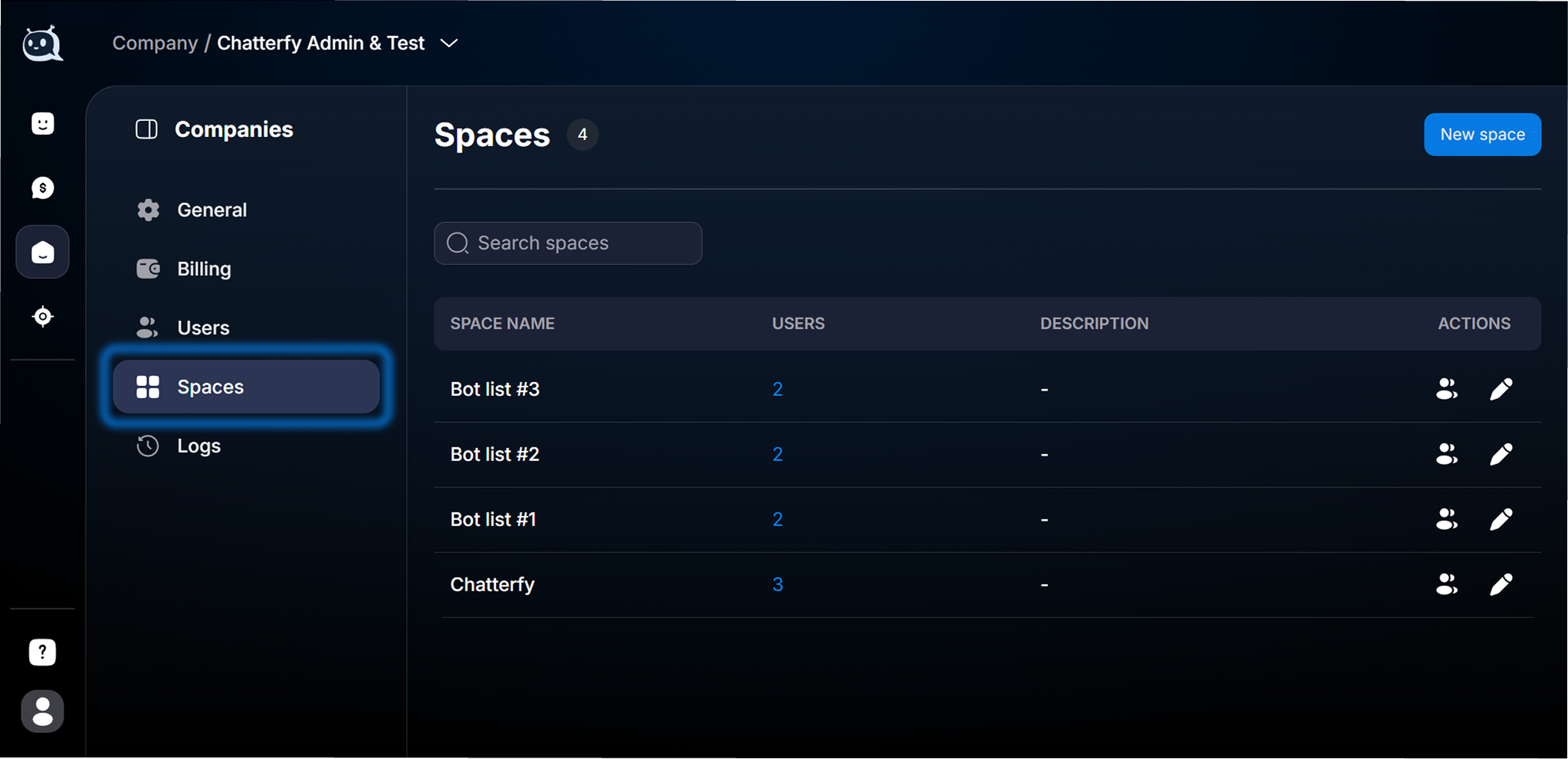Image resolution: width=1568 pixels, height=759 pixels.
Task: Edit Bot list #1 with pencil icon
Action: pos(1501,519)
